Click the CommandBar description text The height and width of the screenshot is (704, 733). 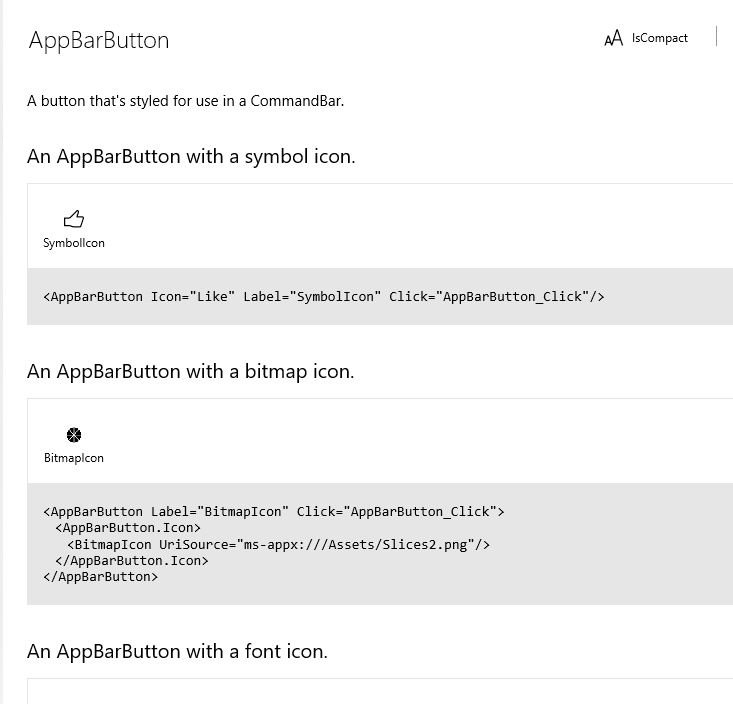tap(185, 100)
